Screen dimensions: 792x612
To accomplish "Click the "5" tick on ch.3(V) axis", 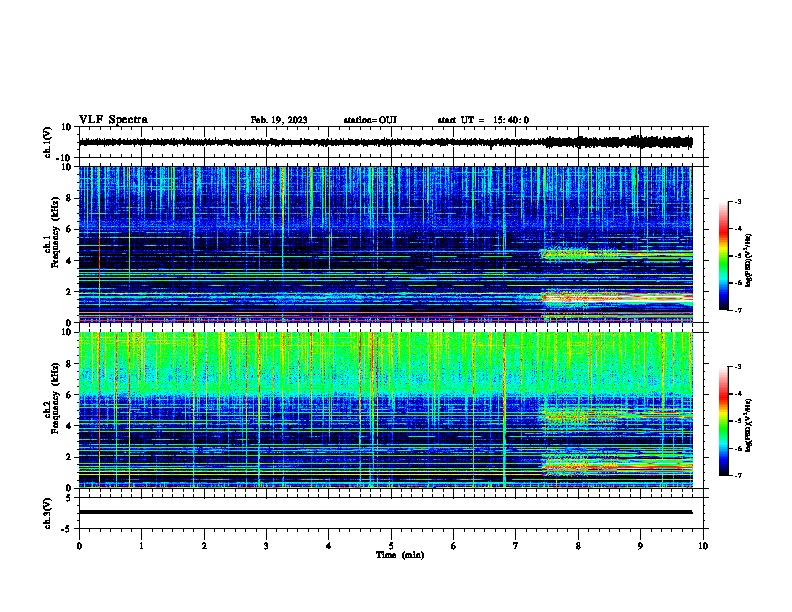I will [69, 498].
